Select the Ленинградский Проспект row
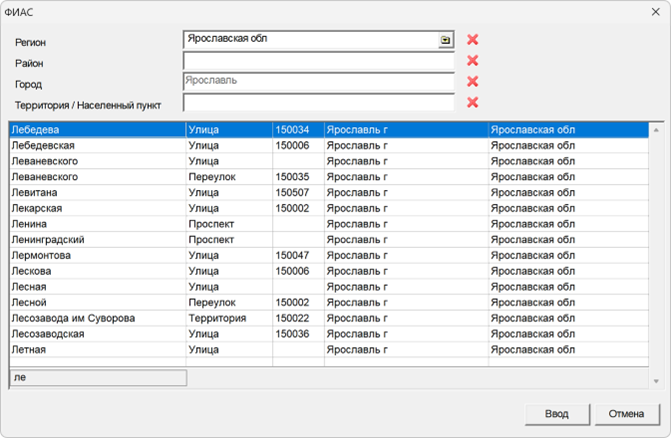The width and height of the screenshot is (671, 438). point(96,240)
